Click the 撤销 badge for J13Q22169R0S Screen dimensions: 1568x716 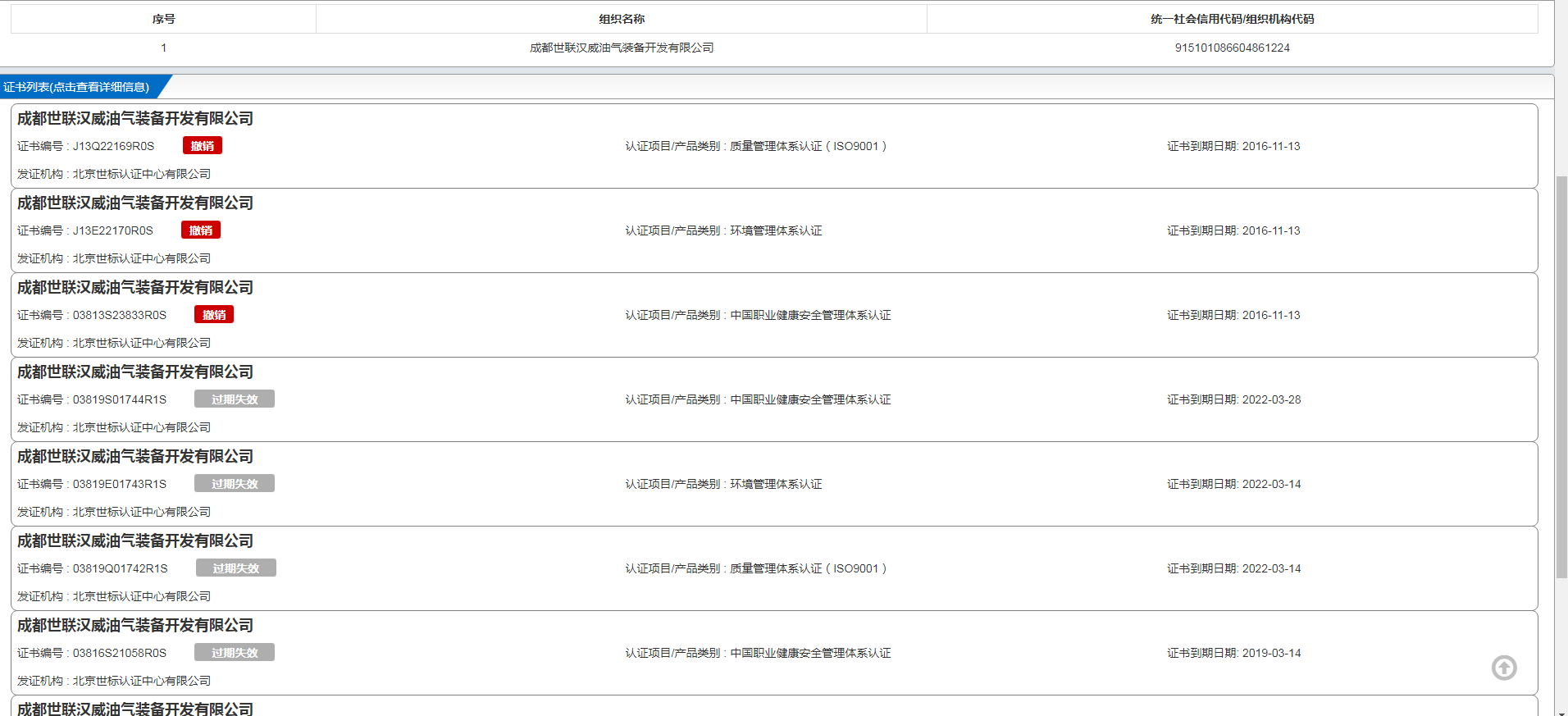203,146
